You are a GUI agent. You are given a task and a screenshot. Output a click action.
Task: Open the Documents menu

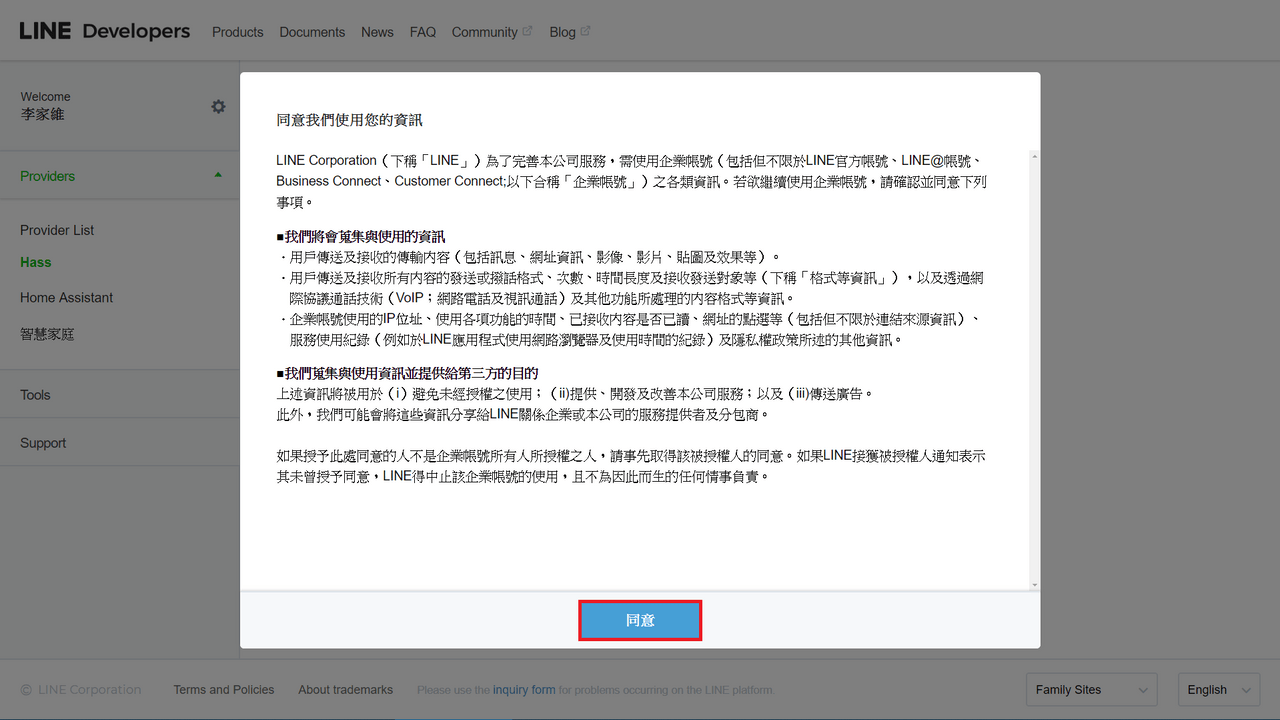pos(312,32)
